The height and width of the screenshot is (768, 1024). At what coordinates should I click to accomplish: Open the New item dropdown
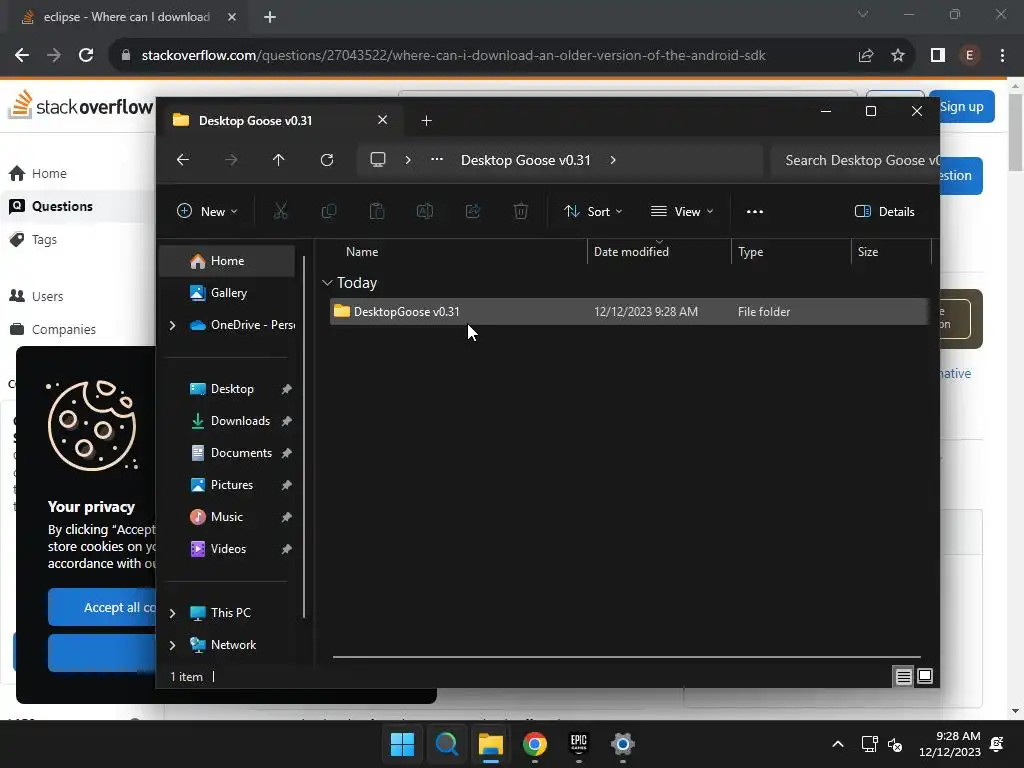pyautogui.click(x=207, y=212)
